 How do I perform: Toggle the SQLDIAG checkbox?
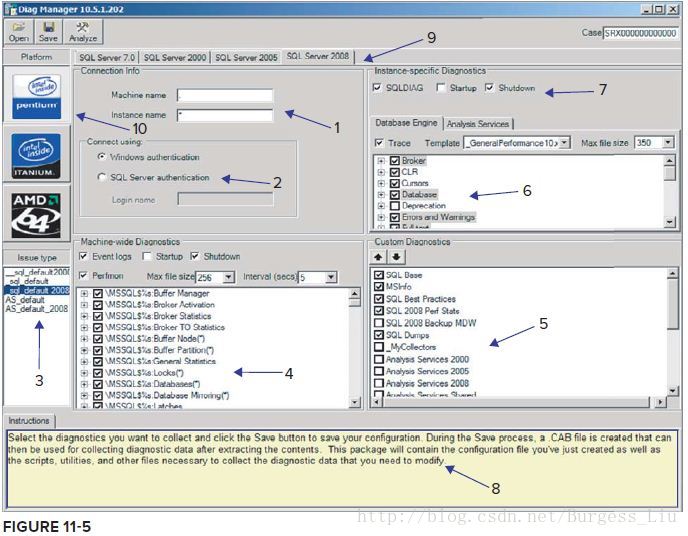point(377,88)
